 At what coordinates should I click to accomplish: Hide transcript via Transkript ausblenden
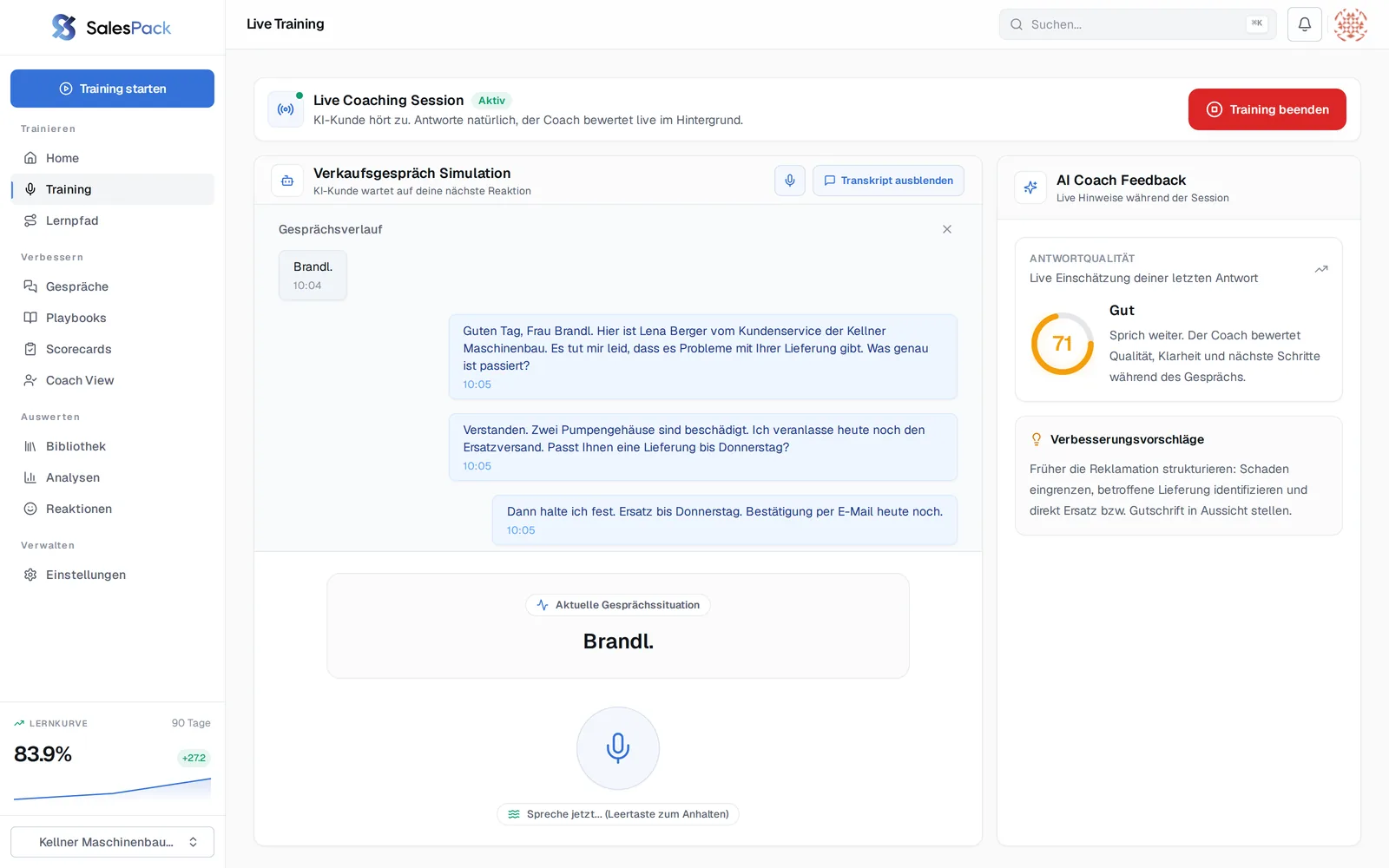click(888, 181)
